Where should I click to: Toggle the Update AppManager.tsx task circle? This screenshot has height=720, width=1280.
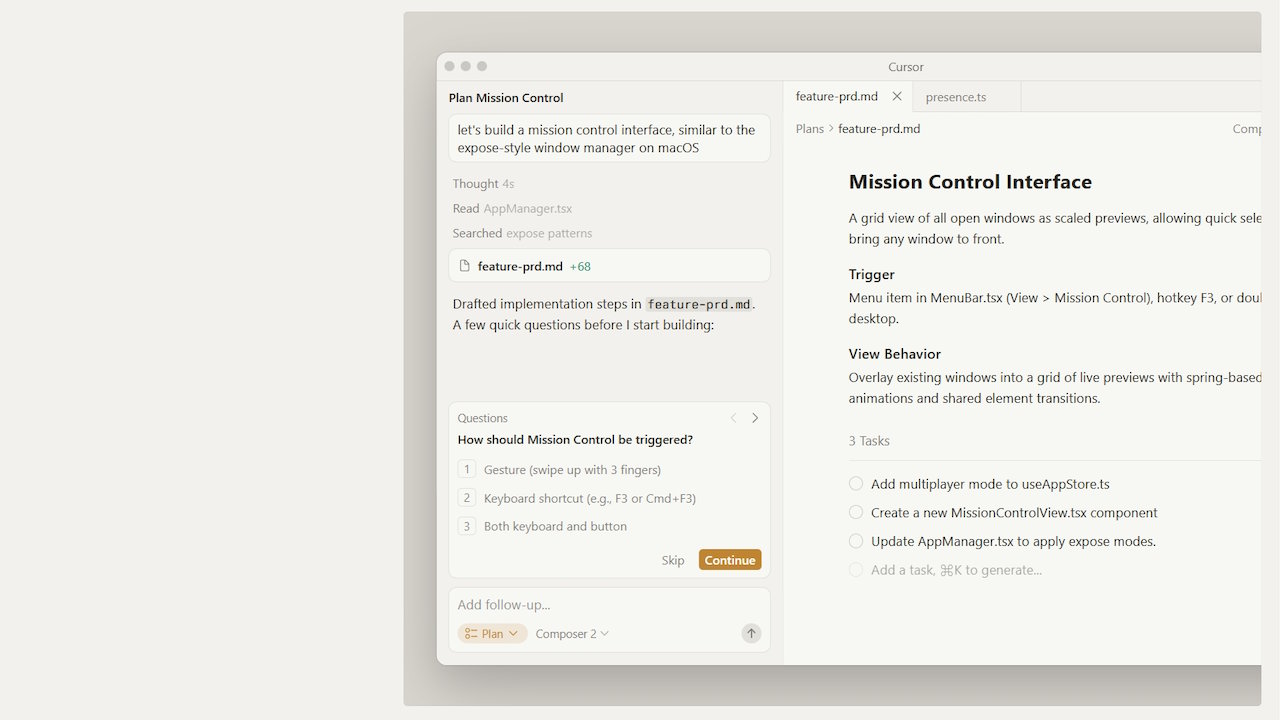pyautogui.click(x=856, y=541)
